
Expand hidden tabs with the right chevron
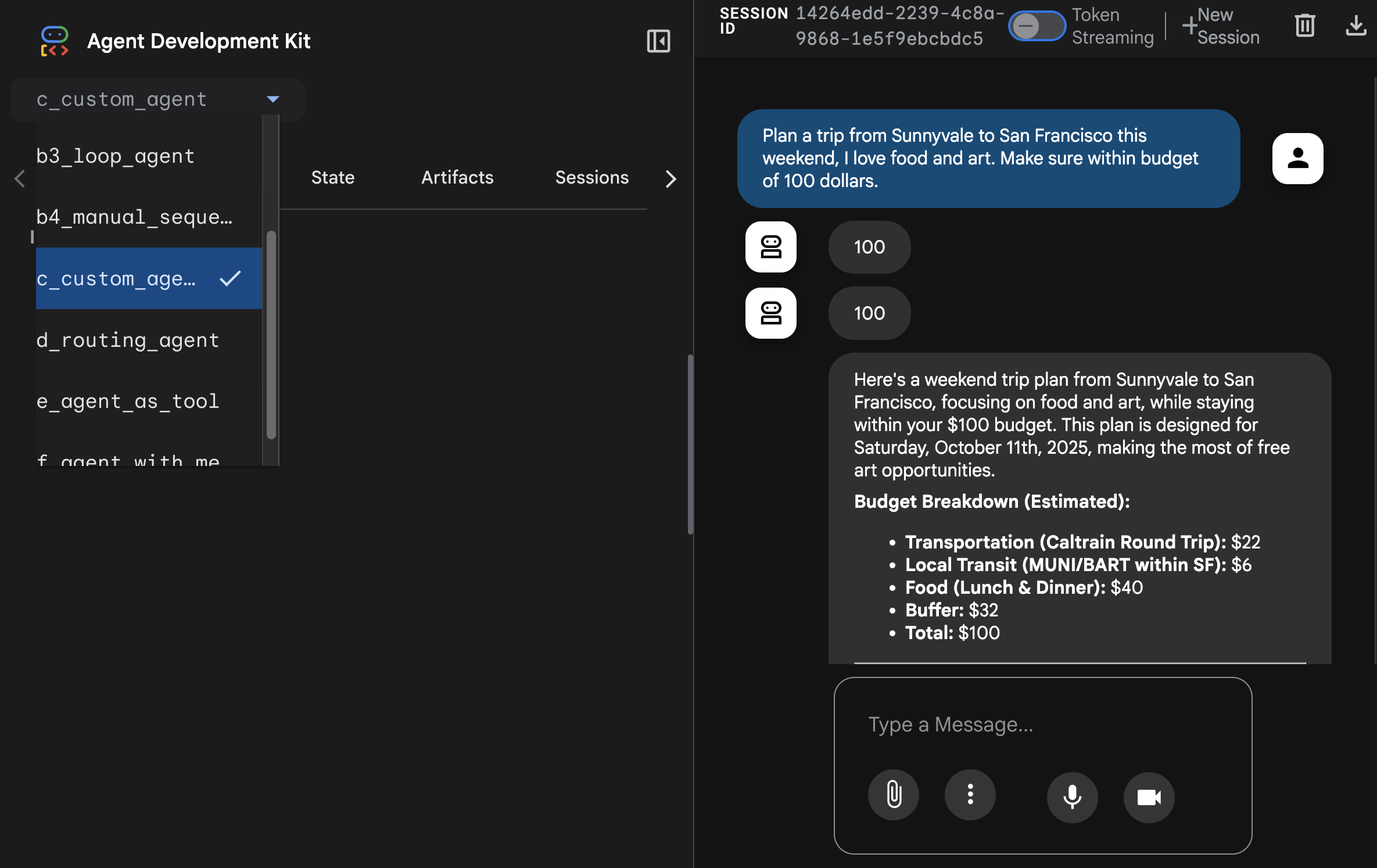tap(671, 179)
